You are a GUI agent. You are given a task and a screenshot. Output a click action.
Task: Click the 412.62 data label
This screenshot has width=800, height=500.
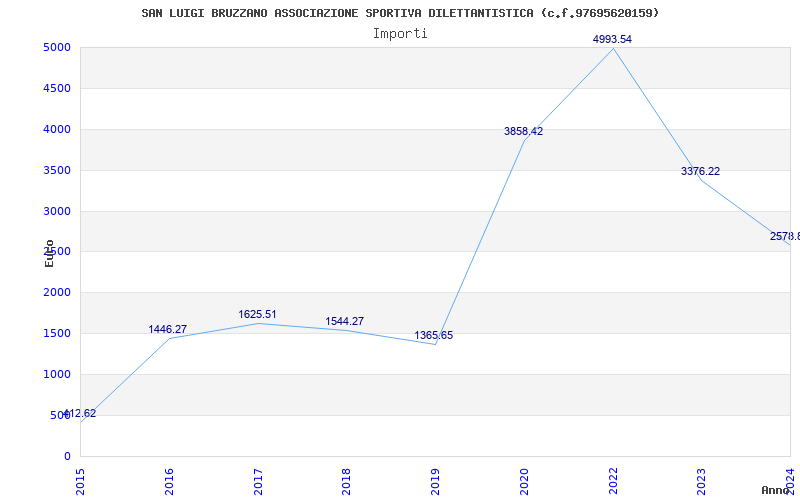point(80,413)
